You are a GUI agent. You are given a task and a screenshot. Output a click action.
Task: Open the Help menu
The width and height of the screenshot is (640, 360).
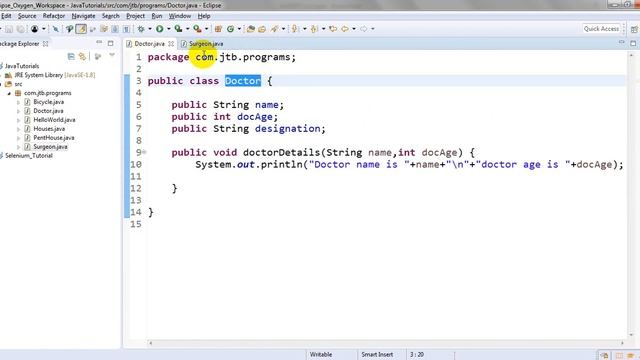pyautogui.click(x=204, y=16)
